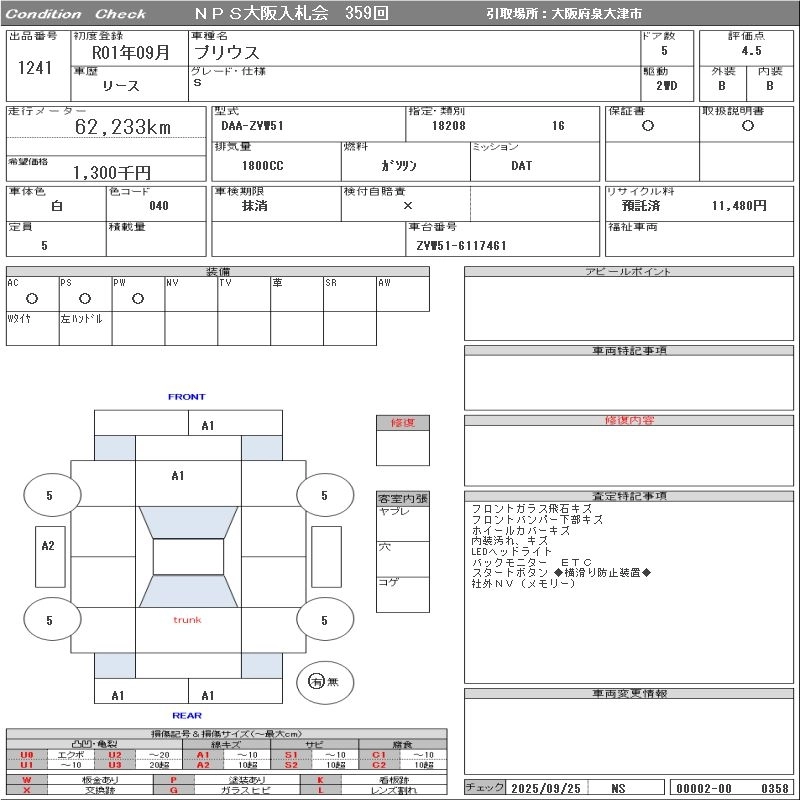
Task: Select mileage reading 62,233km
Action: (x=123, y=127)
